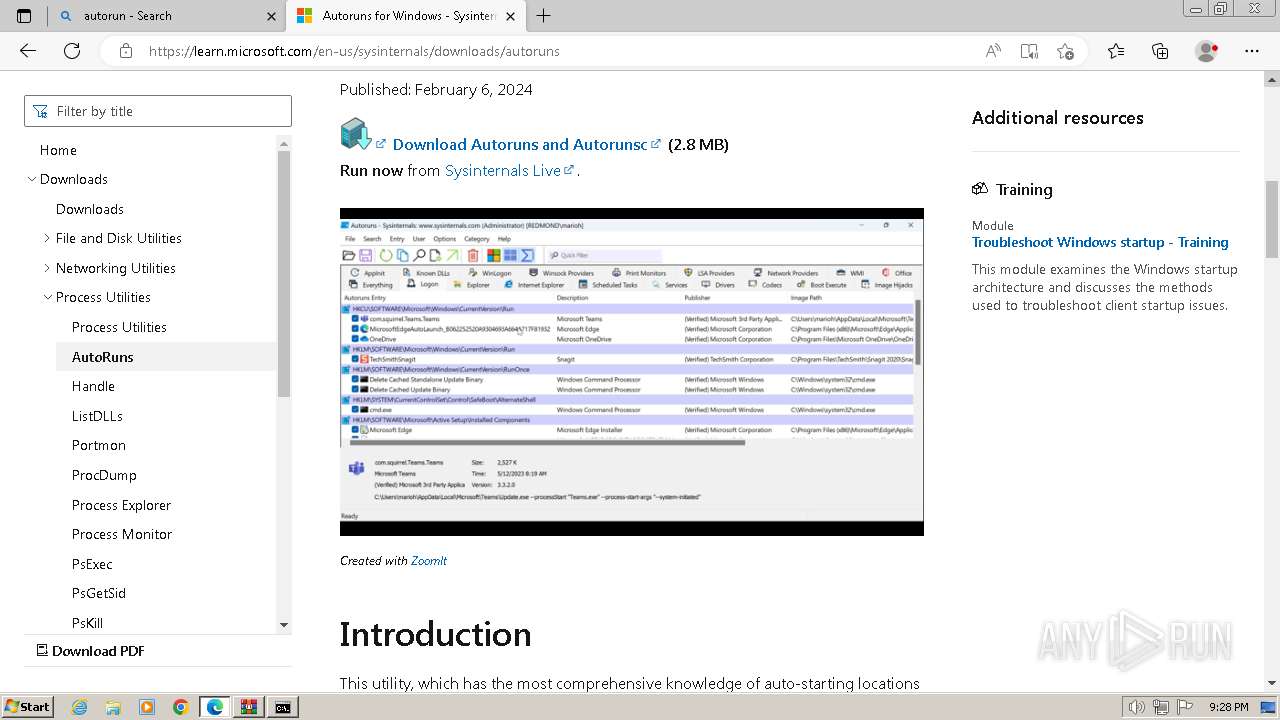Image resolution: width=1280 pixels, height=720 pixels.
Task: Close the autorun Search tab
Action: 271,16
